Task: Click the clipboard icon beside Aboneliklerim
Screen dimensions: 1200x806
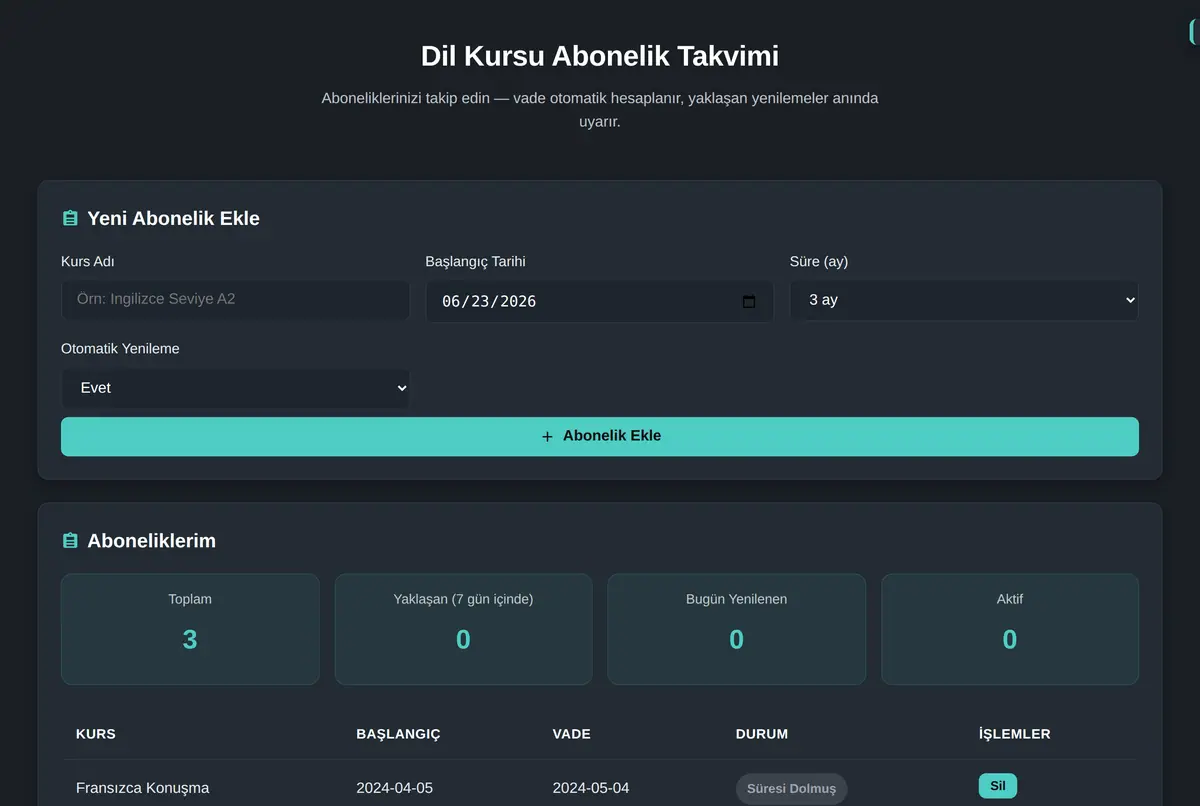Action: [x=70, y=540]
